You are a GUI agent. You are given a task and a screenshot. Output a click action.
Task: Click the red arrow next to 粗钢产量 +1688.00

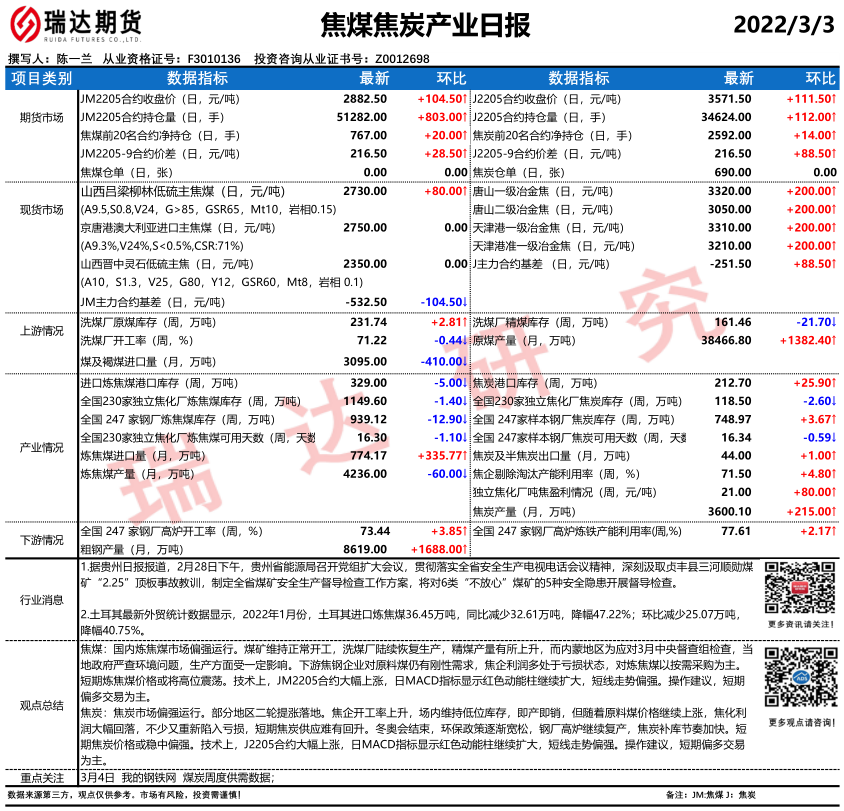465,549
